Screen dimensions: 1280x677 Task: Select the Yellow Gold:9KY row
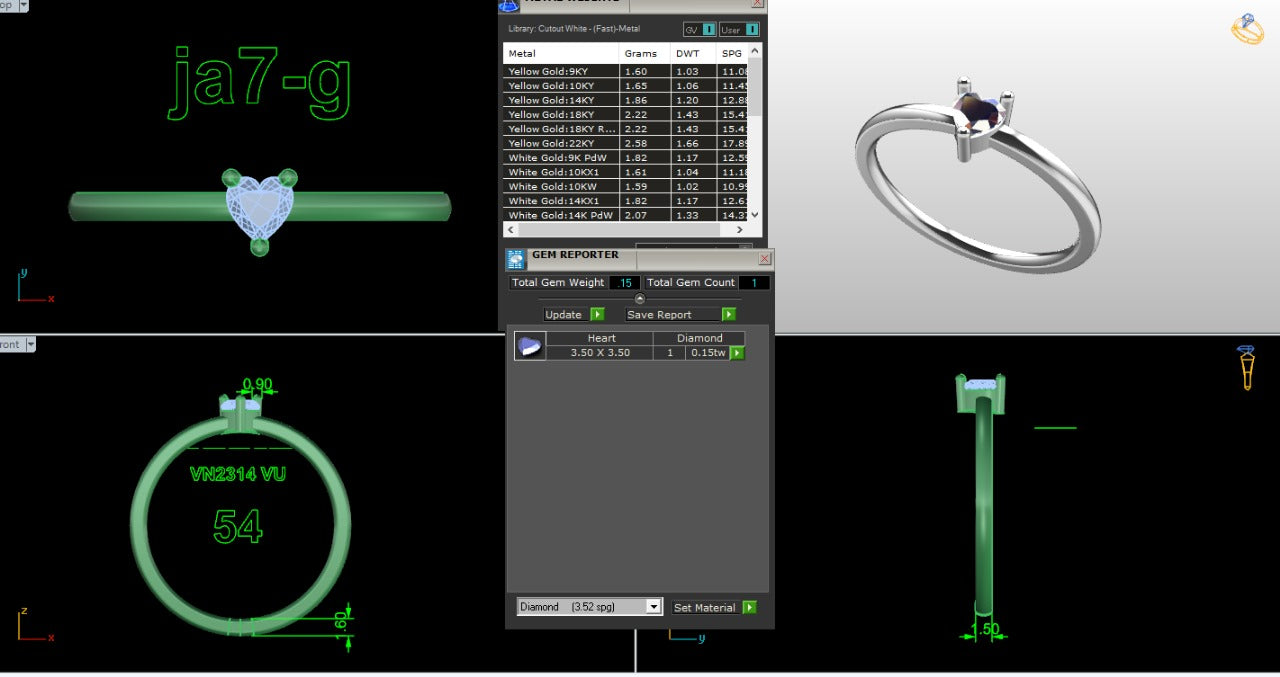(x=625, y=72)
